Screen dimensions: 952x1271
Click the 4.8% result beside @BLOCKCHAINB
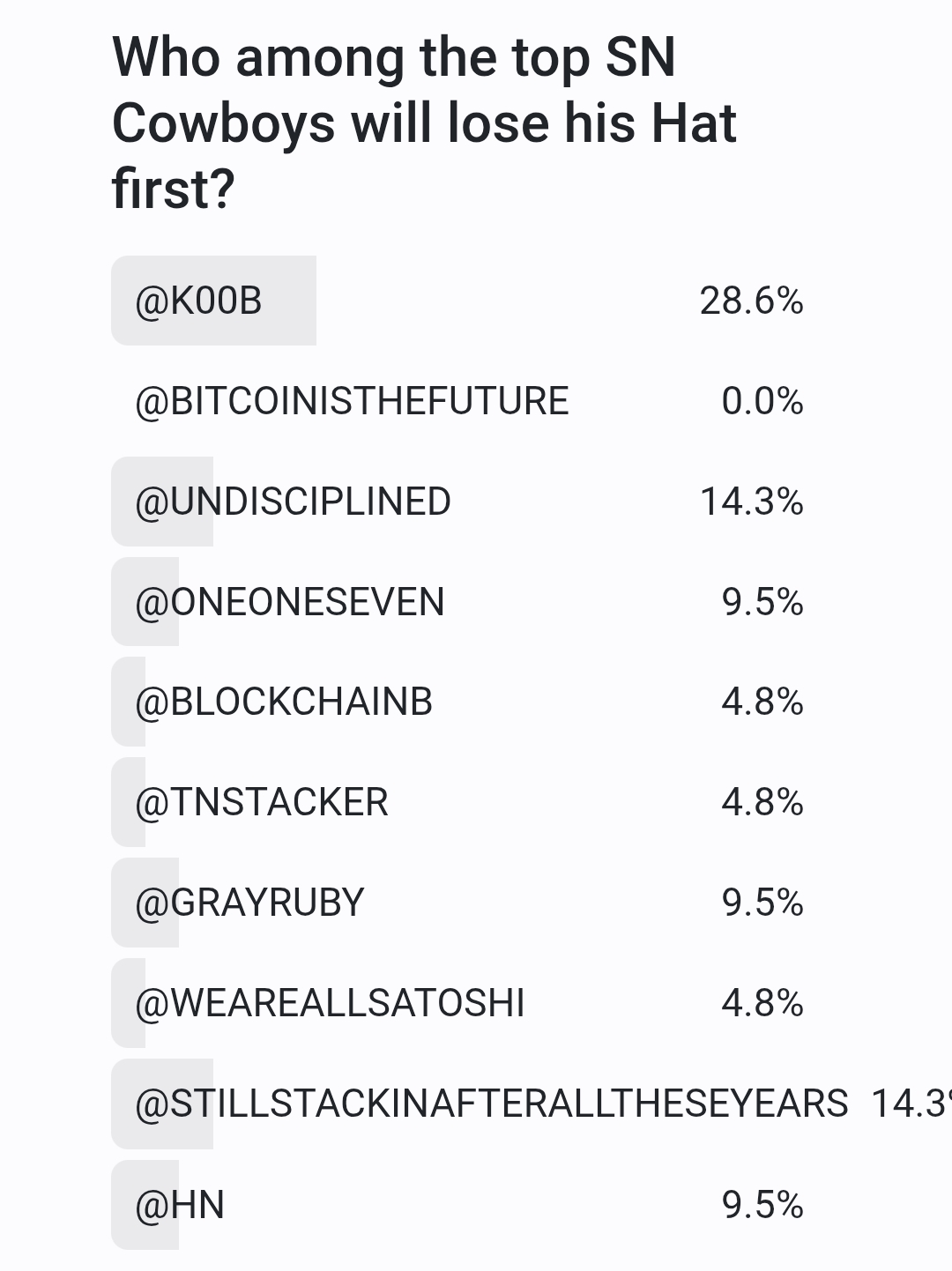[762, 702]
